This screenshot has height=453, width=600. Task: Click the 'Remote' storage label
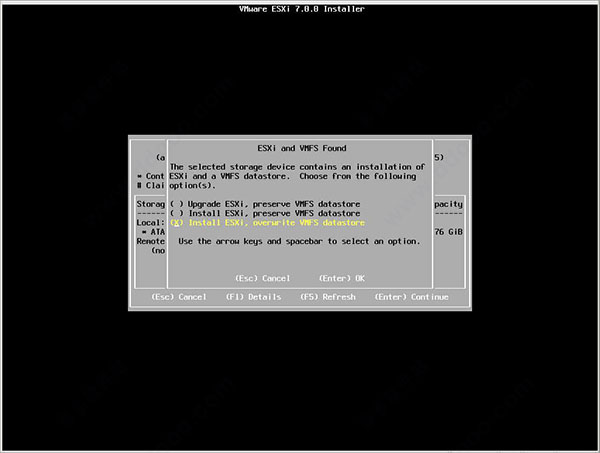point(150,241)
